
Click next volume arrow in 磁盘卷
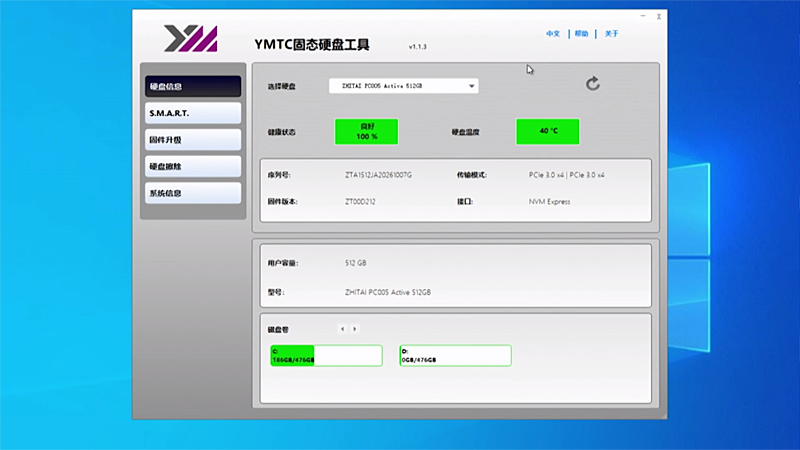point(355,329)
